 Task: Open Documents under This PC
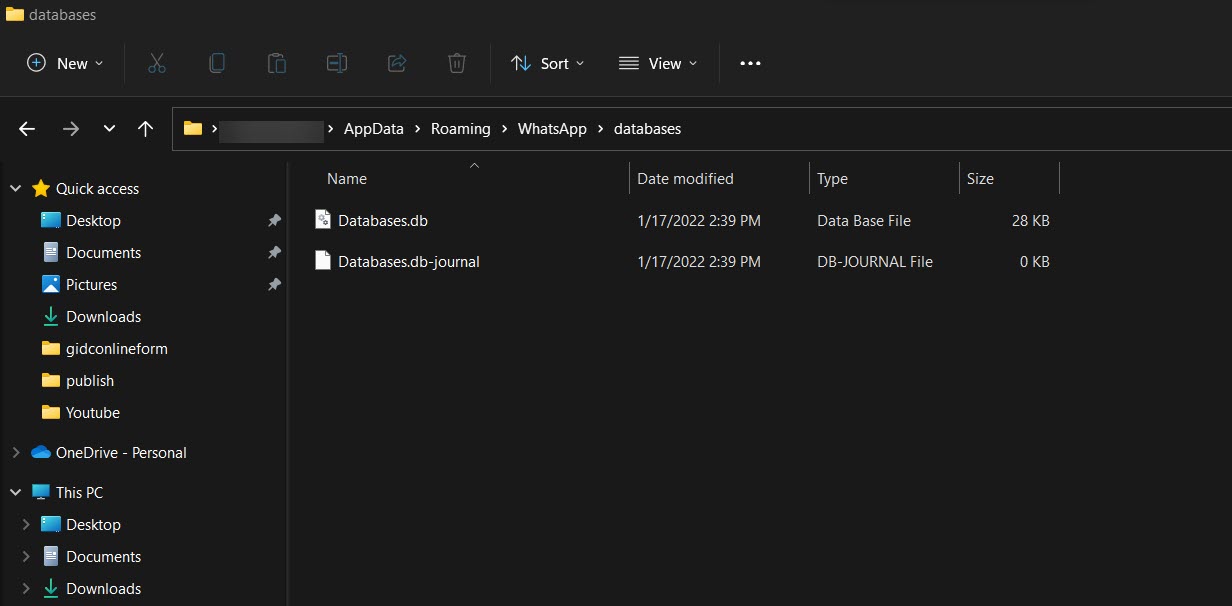[x=103, y=556]
